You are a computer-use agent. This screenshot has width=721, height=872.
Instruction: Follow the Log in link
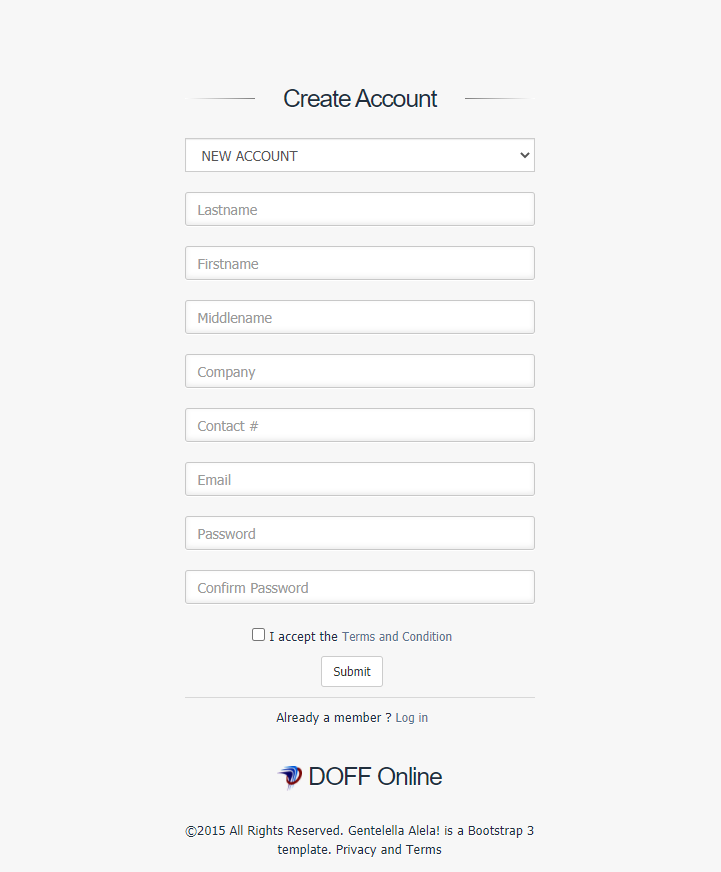(411, 718)
